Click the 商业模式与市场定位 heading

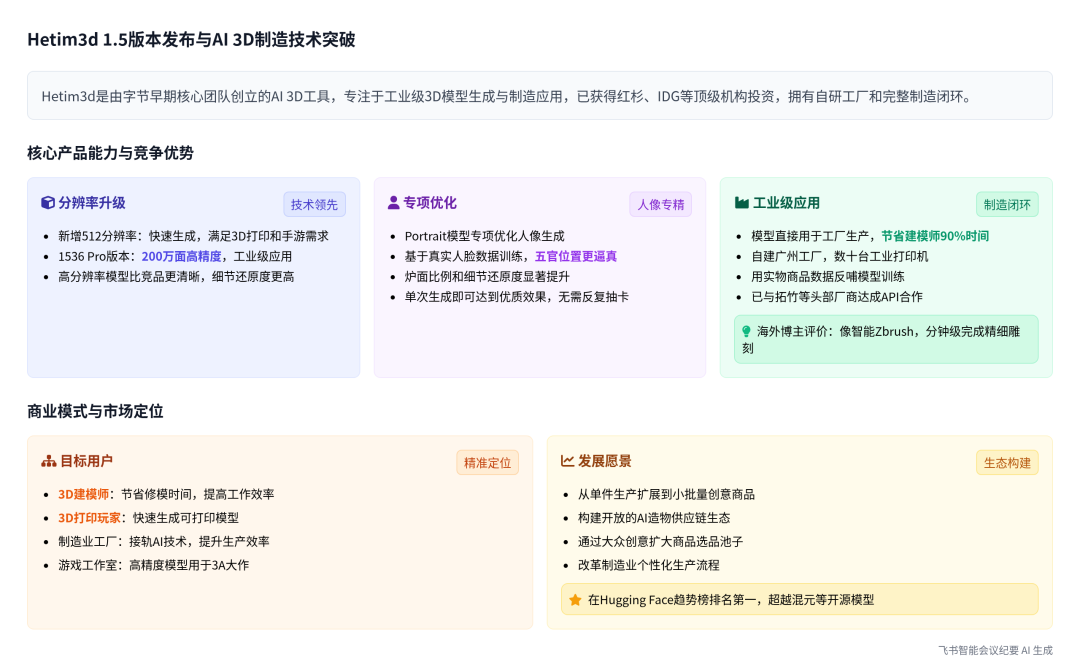tap(95, 411)
